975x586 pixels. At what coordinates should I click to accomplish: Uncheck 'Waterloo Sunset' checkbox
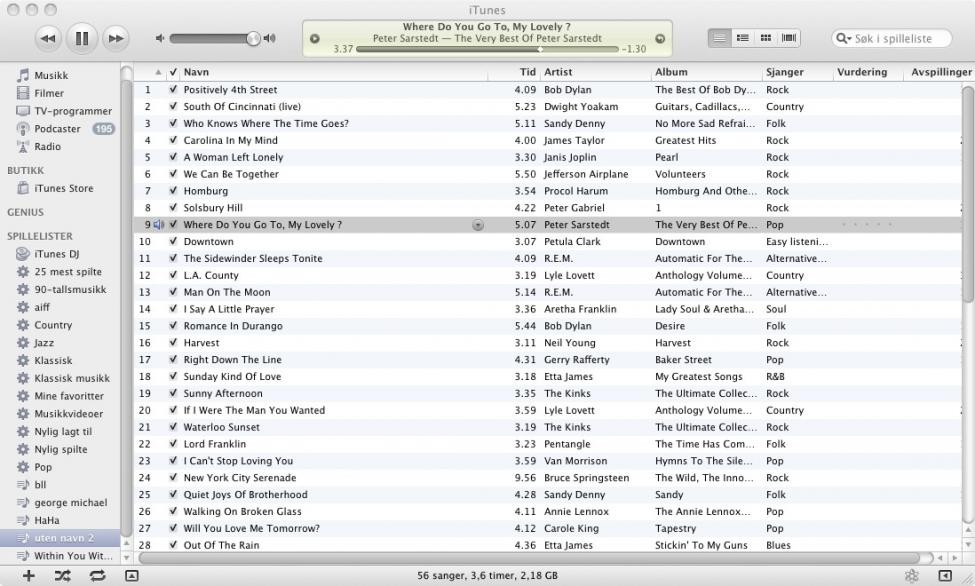[173, 427]
